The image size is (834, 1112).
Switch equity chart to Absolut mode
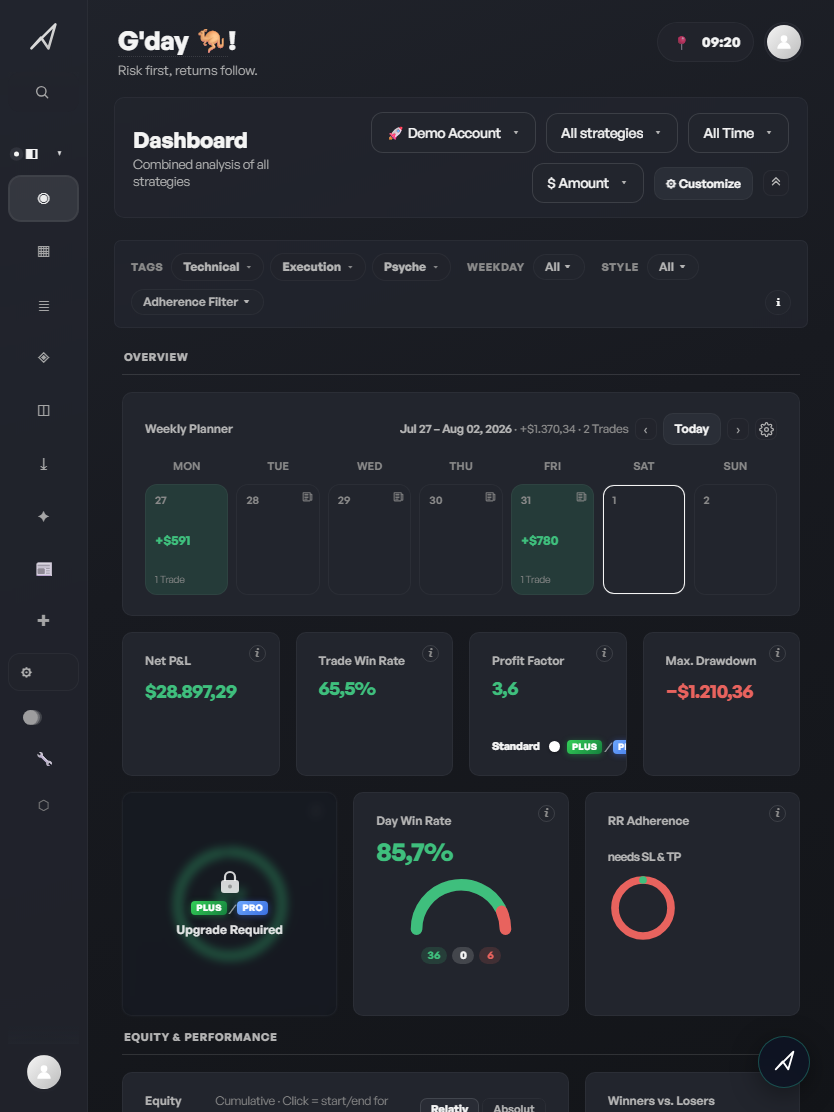[x=513, y=1107]
